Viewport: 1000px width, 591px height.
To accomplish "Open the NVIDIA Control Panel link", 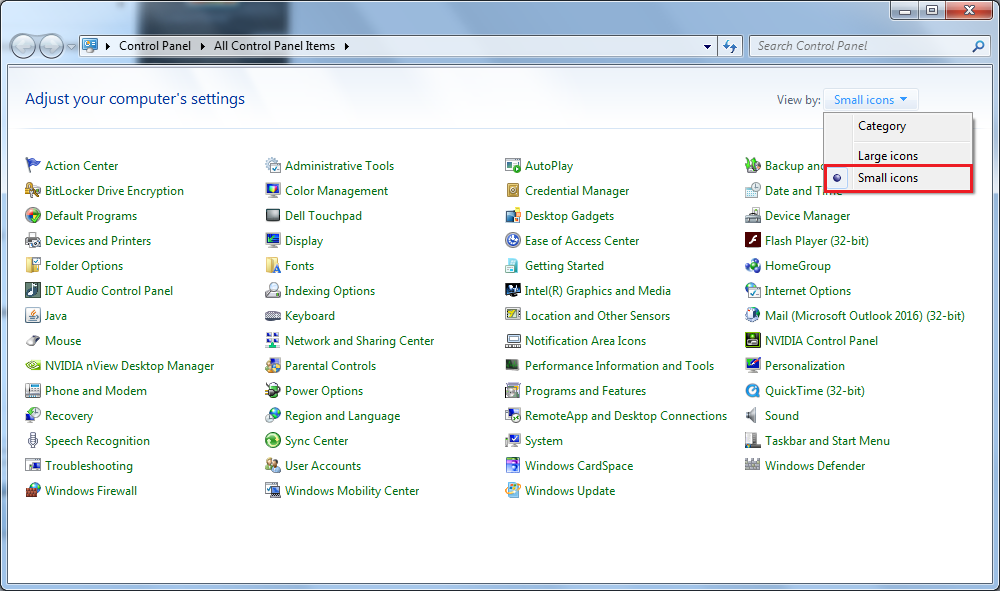I will 821,340.
